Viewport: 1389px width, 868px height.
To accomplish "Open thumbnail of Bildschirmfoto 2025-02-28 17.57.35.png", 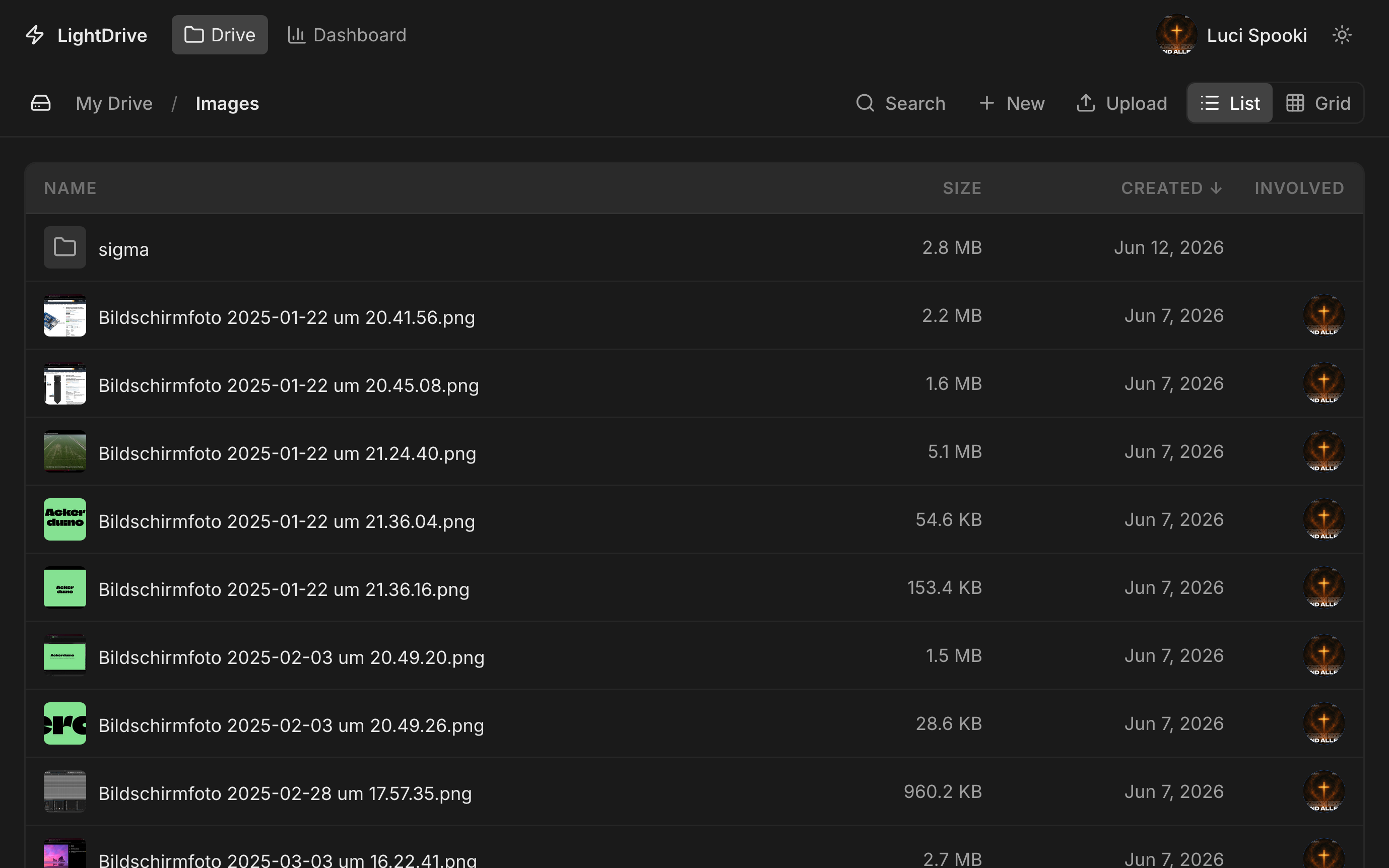I will [x=65, y=791].
